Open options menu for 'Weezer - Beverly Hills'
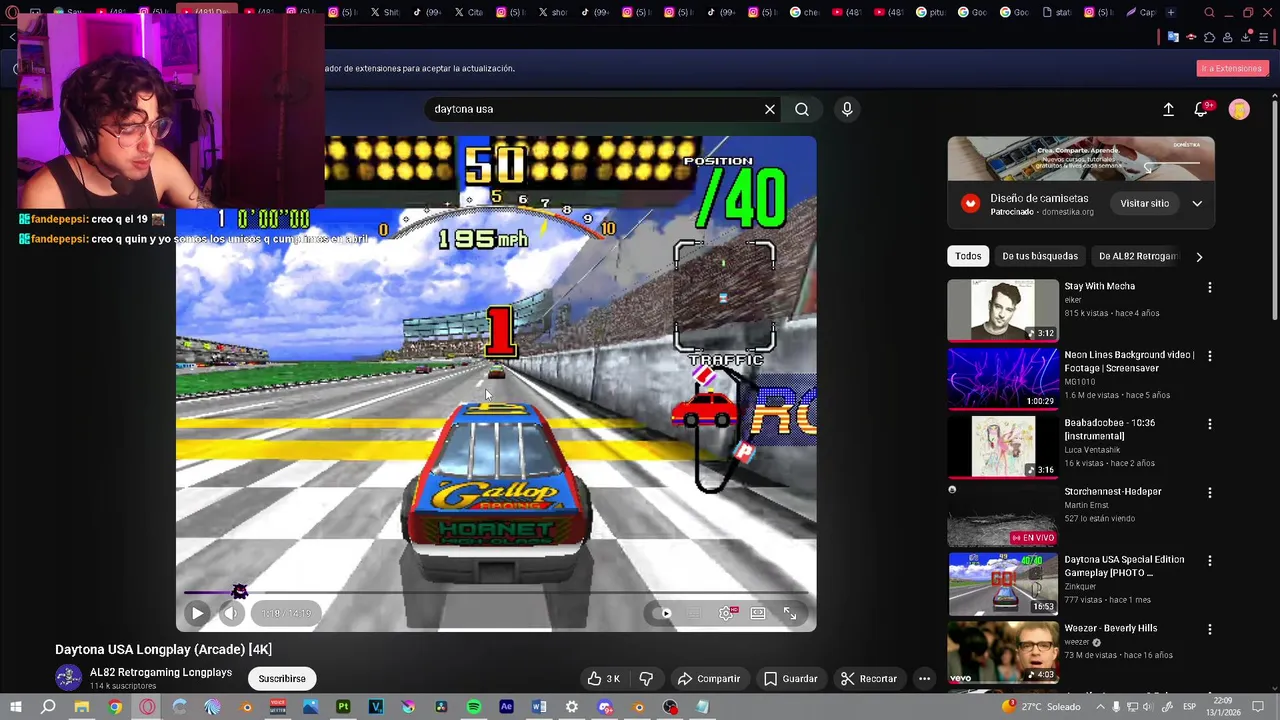 1209,630
